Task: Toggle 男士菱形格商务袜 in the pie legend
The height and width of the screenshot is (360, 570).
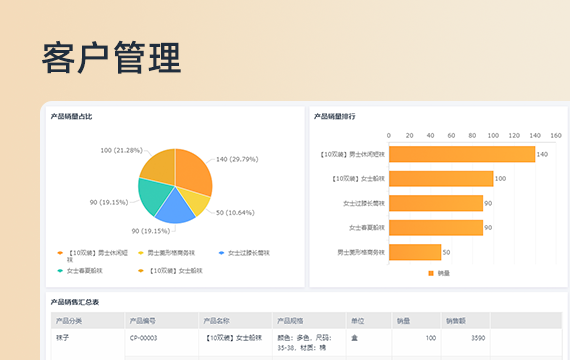Action: click(167, 253)
